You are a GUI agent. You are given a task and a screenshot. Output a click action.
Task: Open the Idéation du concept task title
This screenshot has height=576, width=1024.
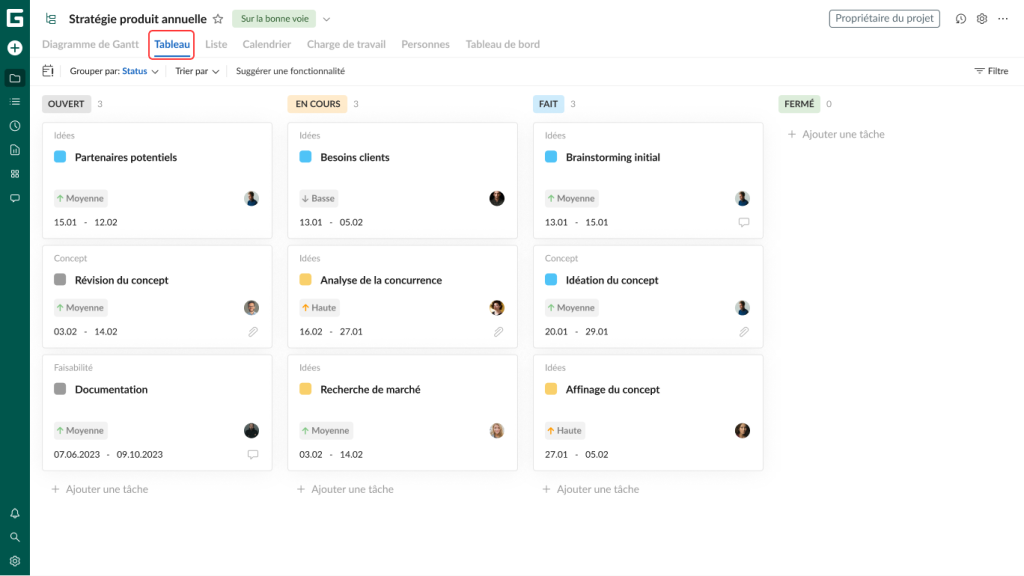tap(612, 280)
